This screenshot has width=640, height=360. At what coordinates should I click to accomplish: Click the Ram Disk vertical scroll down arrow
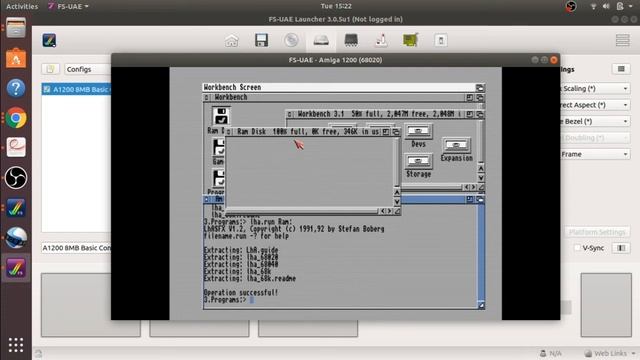click(397, 201)
